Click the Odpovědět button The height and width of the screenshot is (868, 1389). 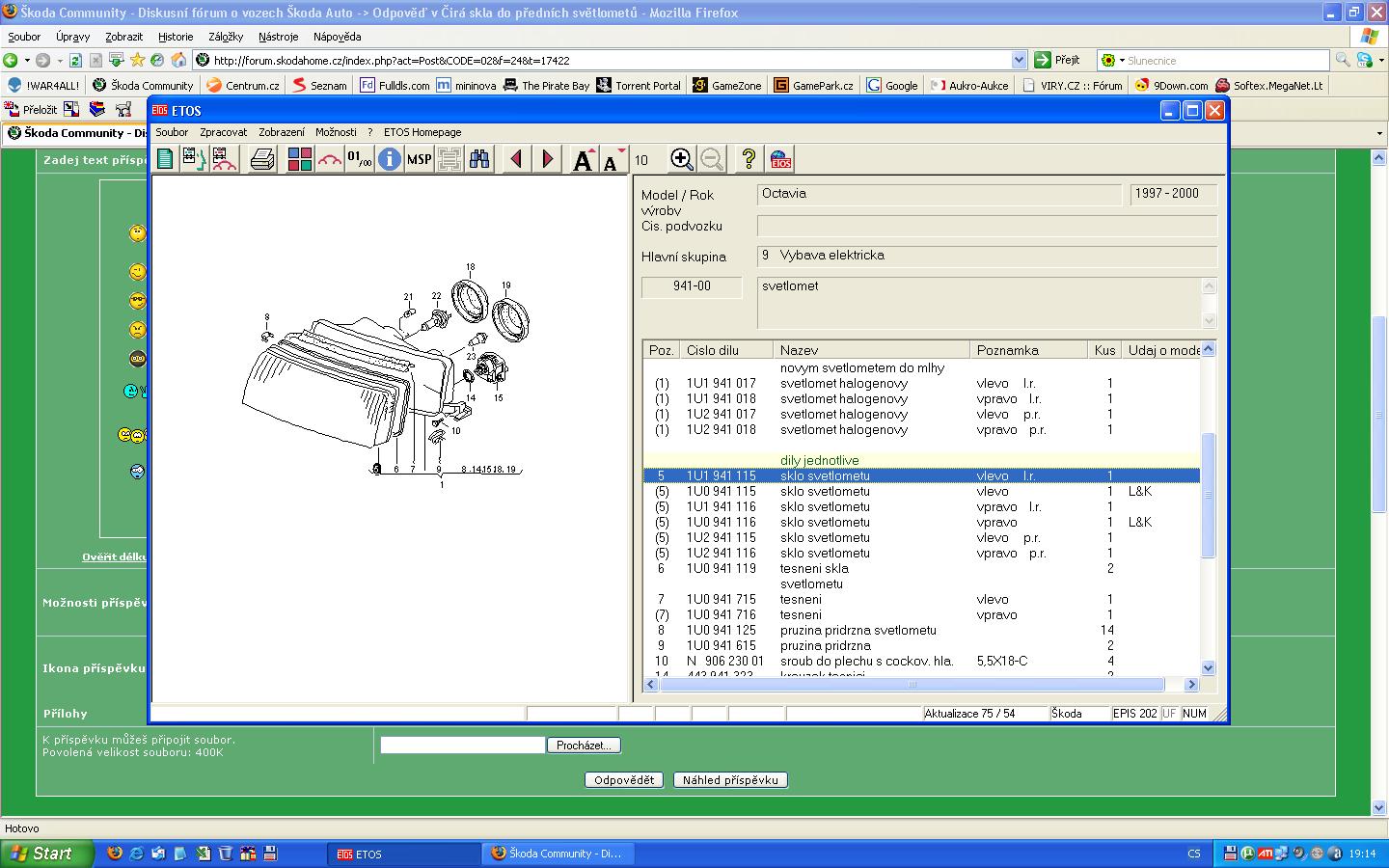[x=624, y=780]
